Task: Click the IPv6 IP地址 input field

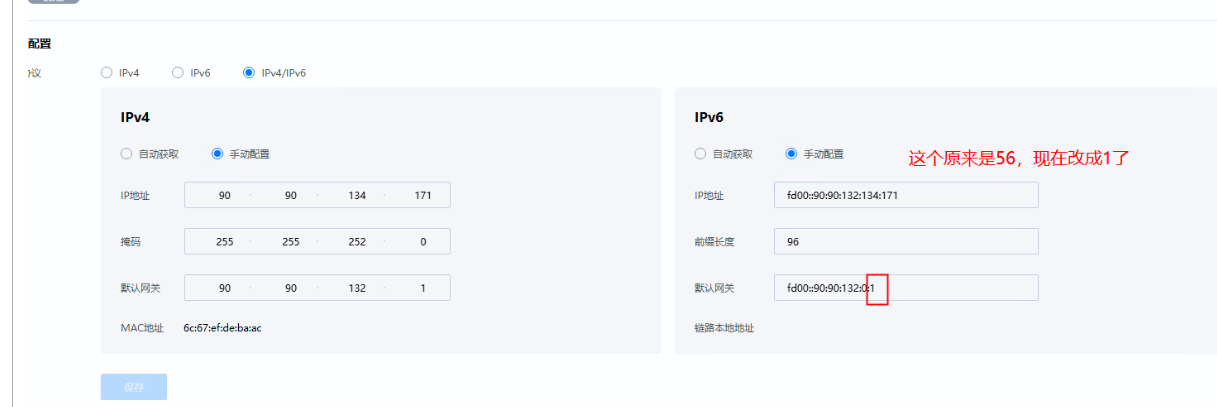Action: click(906, 195)
